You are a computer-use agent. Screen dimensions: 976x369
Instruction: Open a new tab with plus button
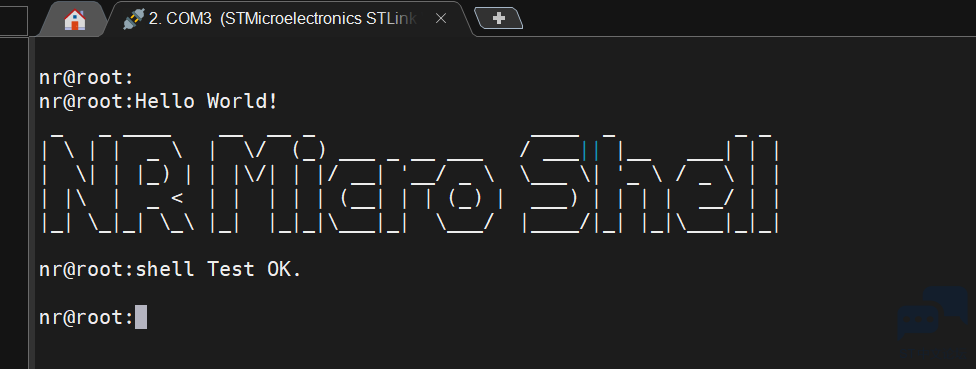click(499, 19)
